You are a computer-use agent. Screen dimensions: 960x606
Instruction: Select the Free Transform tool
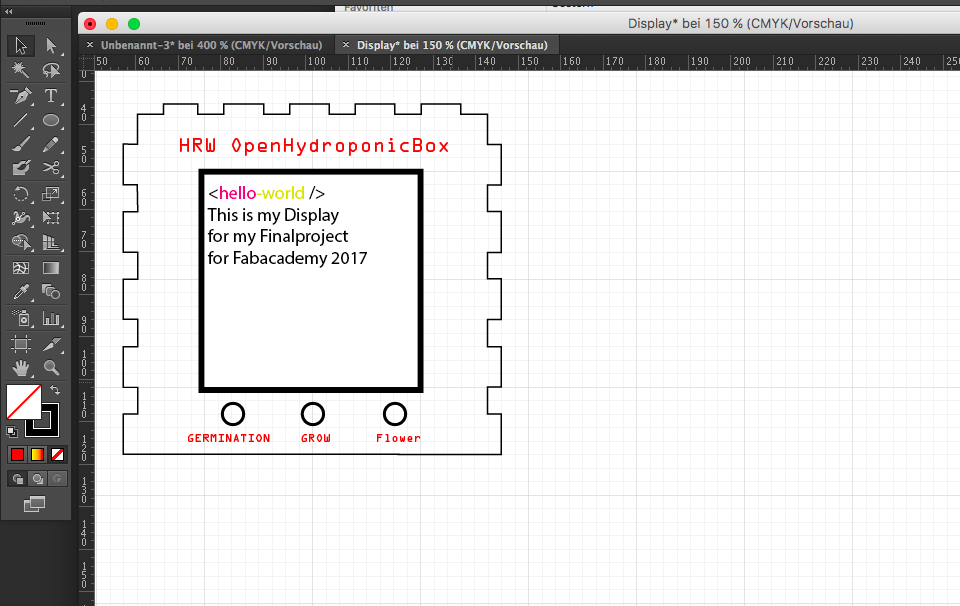tap(51, 218)
